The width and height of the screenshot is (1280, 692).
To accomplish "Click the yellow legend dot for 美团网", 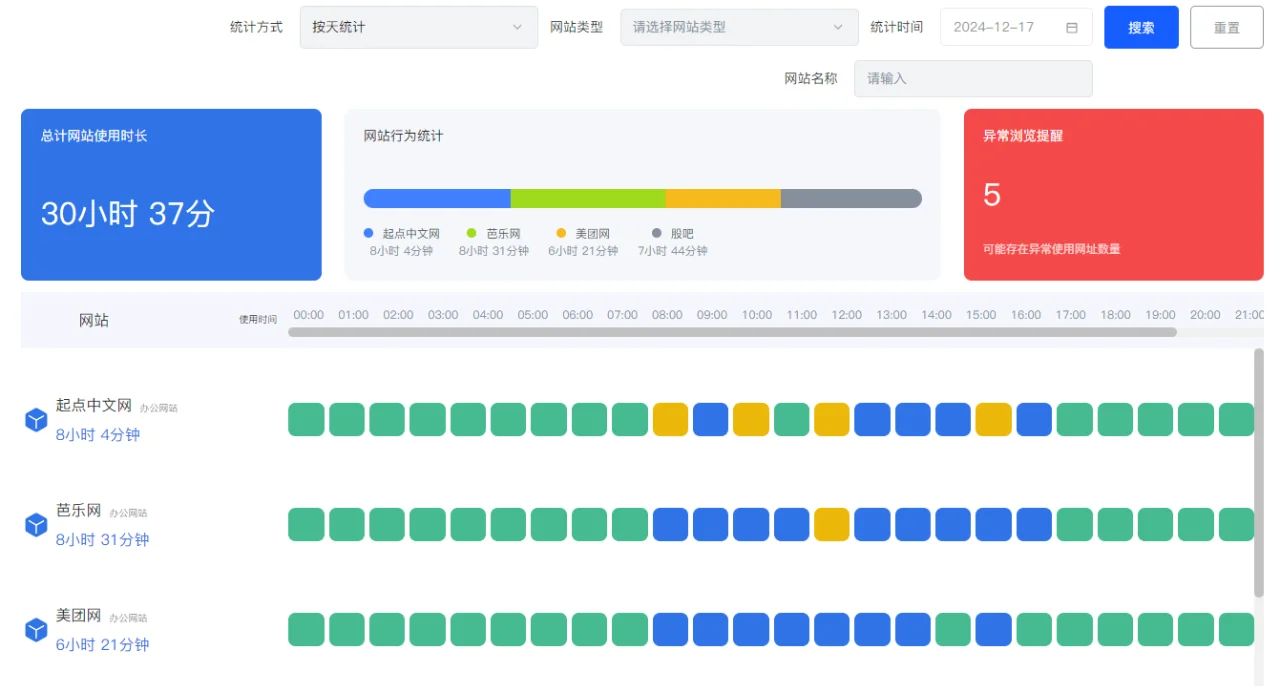I will click(x=561, y=233).
